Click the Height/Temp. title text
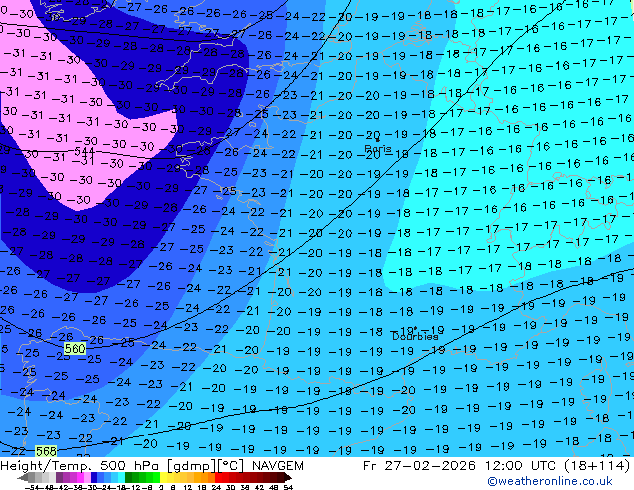 tap(46, 466)
